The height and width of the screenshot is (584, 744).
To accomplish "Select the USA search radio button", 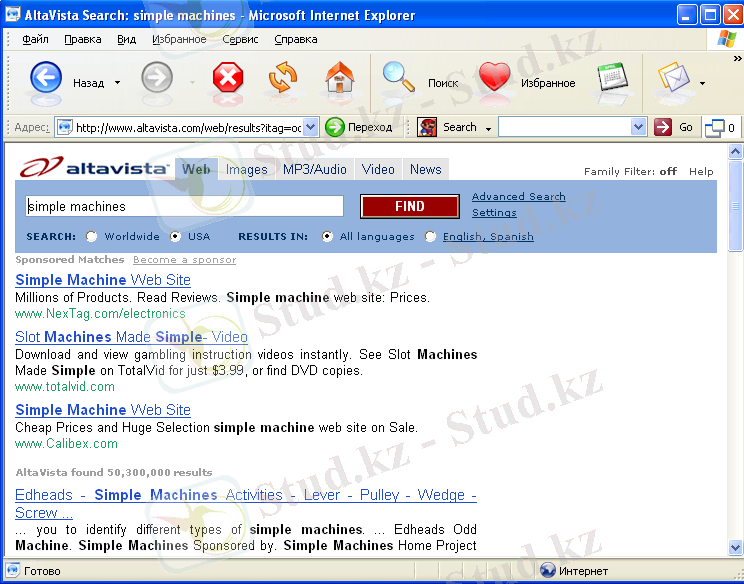I will [x=175, y=236].
